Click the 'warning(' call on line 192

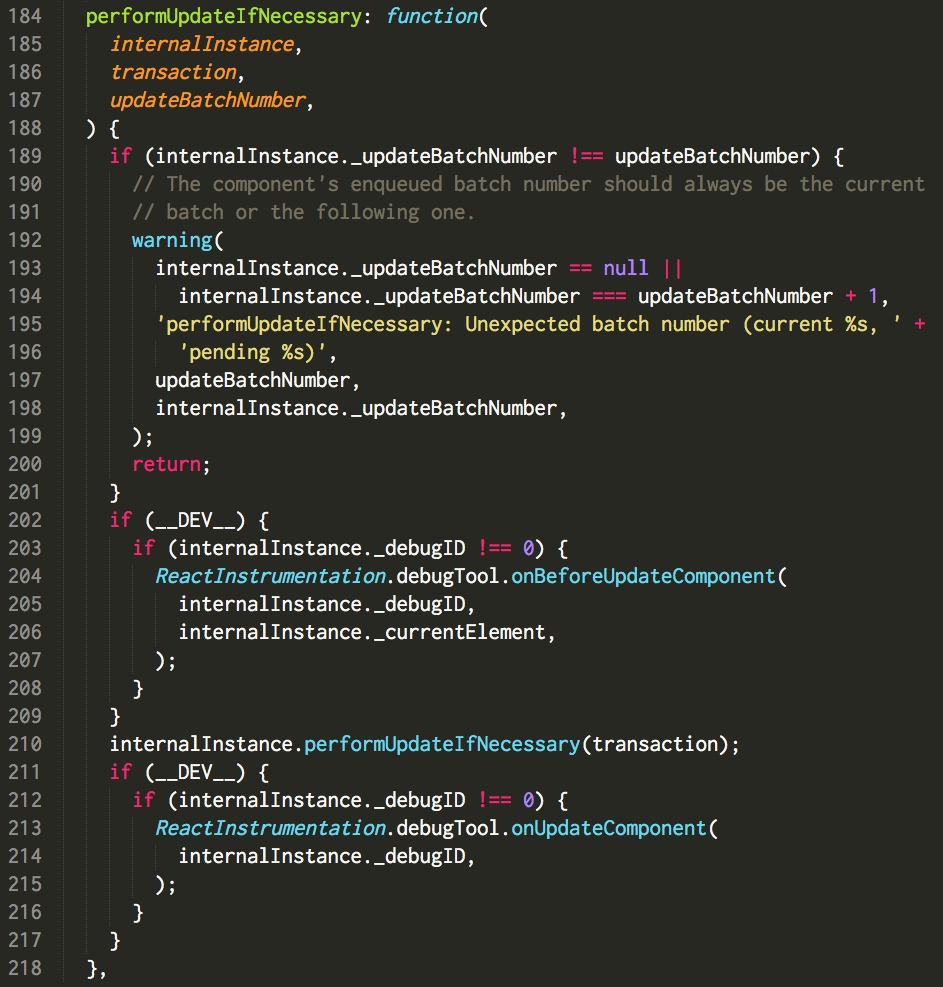click(x=178, y=240)
